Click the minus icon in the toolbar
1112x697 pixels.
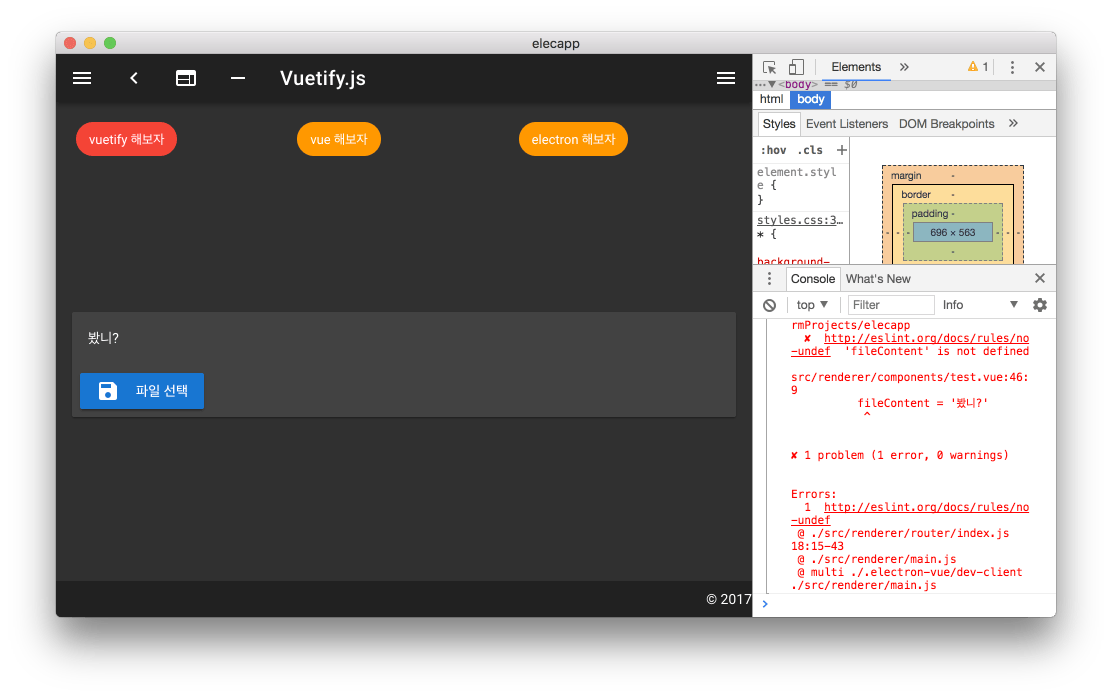pos(238,78)
